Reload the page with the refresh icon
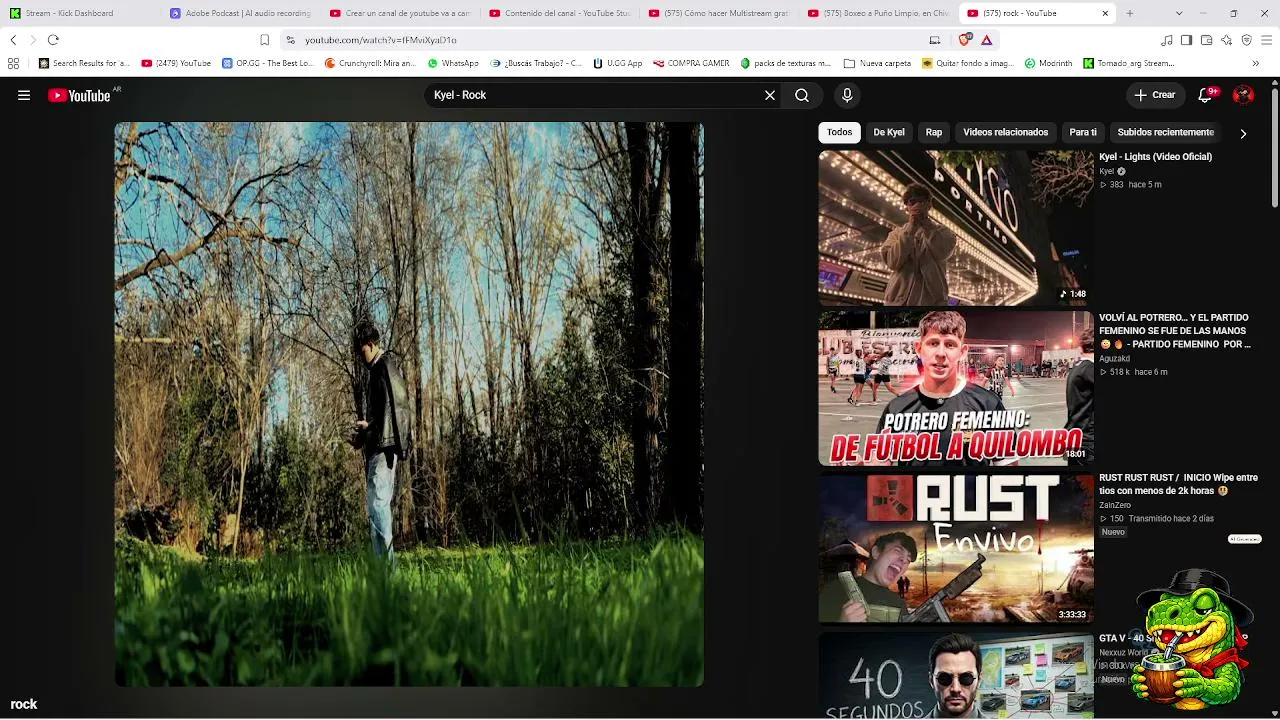Image resolution: width=1280 pixels, height=720 pixels. [53, 40]
